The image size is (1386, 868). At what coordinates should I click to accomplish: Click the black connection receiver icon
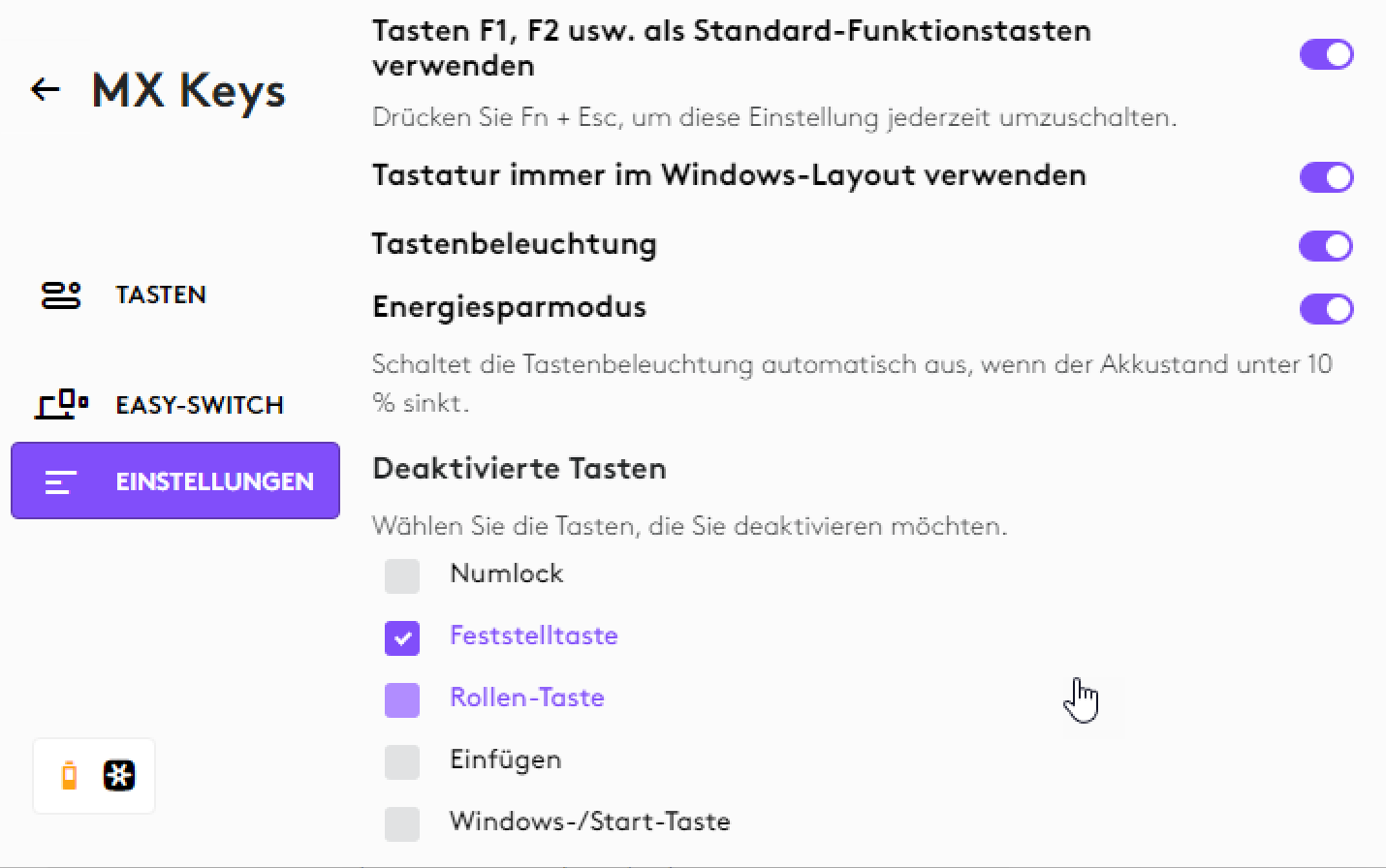[x=119, y=776]
